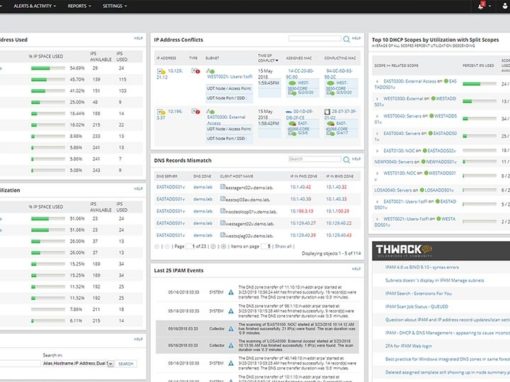The width and height of the screenshot is (510, 382).
Task: Click the THWACK community logo
Action: (x=404, y=250)
